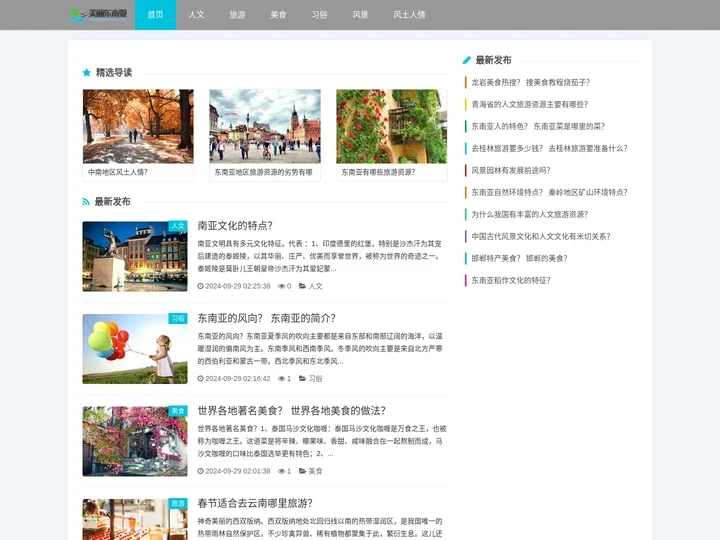This screenshot has height=540, width=720.
Task: Click the eye views icon showing 0
Action: pos(281,286)
